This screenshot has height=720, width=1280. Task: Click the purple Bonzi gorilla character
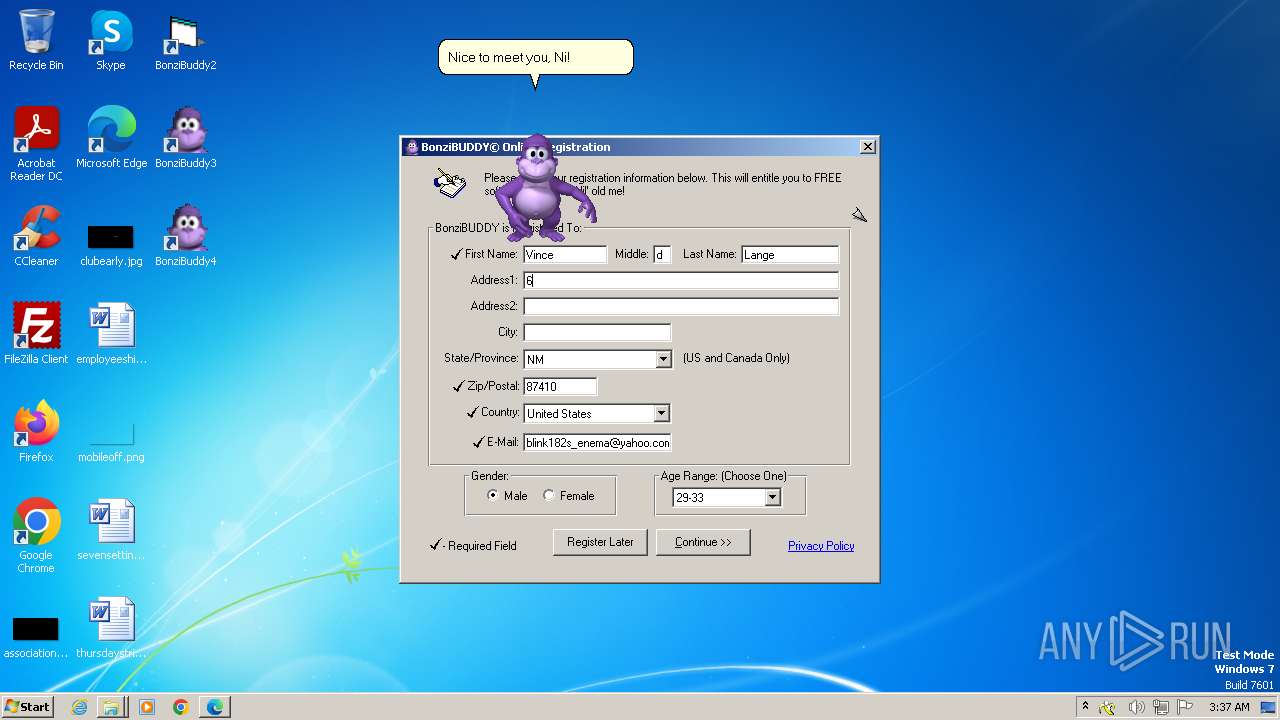[x=543, y=188]
